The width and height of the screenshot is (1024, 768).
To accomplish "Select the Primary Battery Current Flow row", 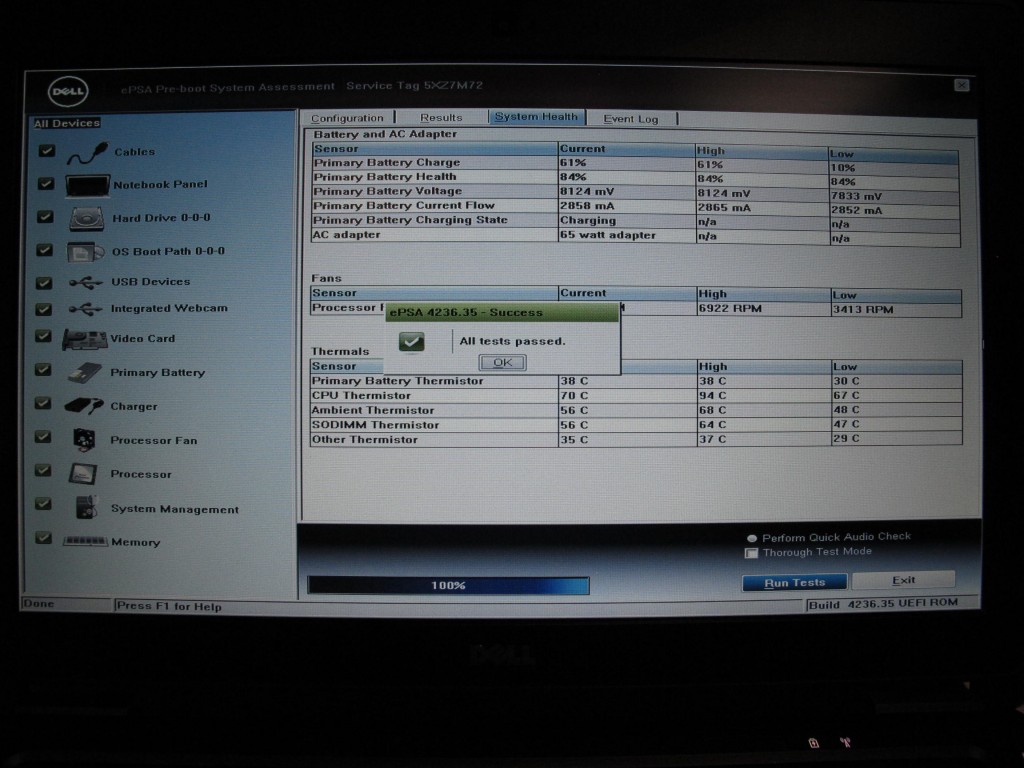I will [635, 206].
